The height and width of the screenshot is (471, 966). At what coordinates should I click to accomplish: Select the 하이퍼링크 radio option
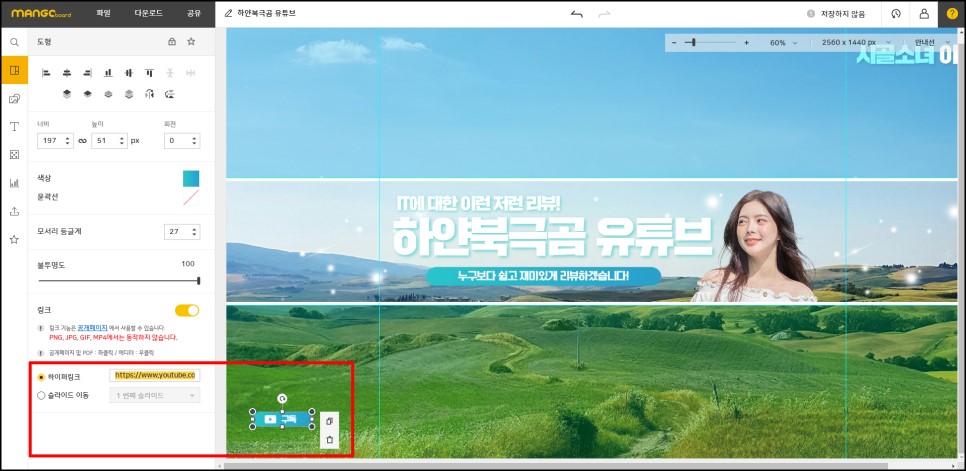[x=41, y=376]
